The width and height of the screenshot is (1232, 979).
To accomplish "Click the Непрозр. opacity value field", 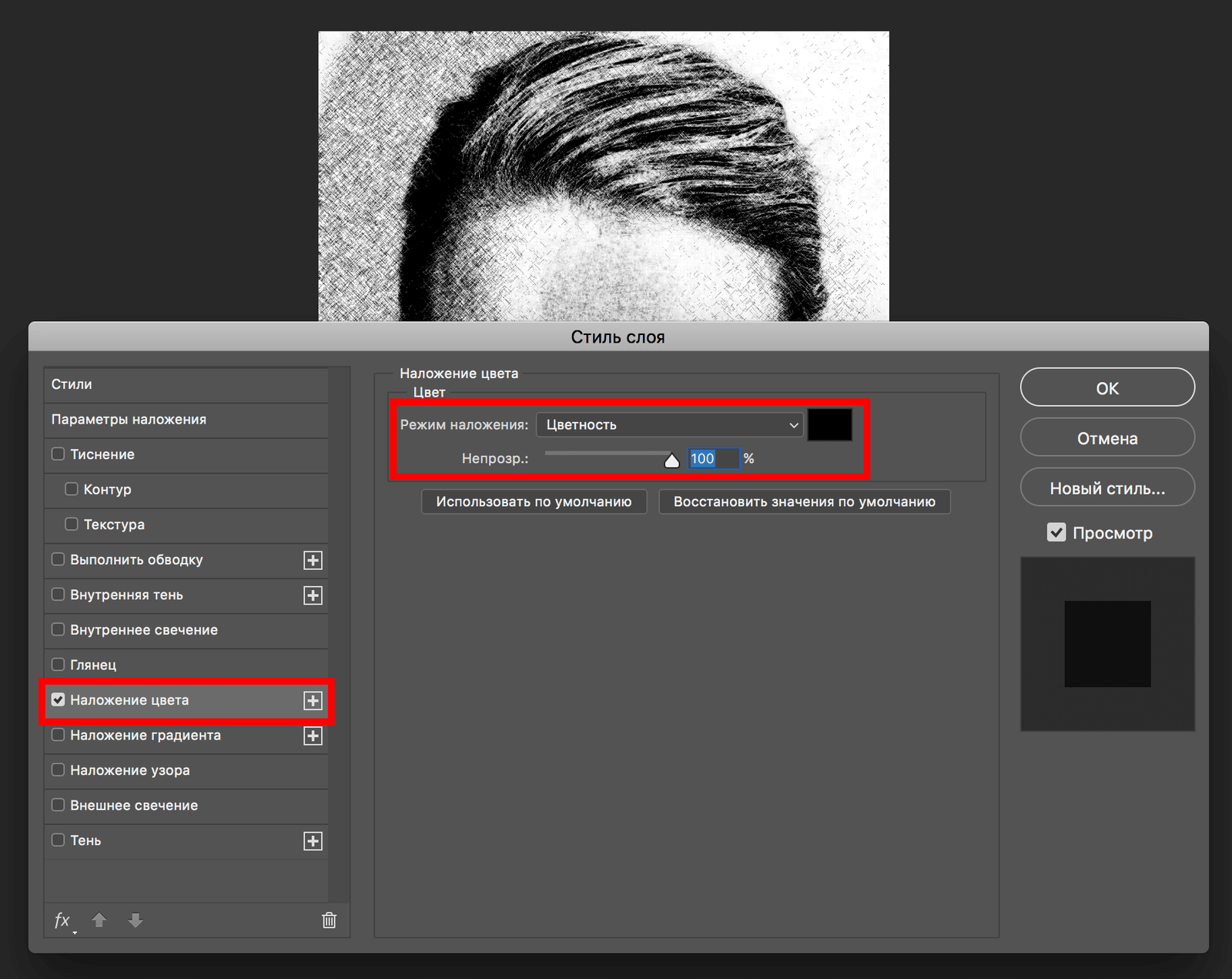I will (712, 459).
